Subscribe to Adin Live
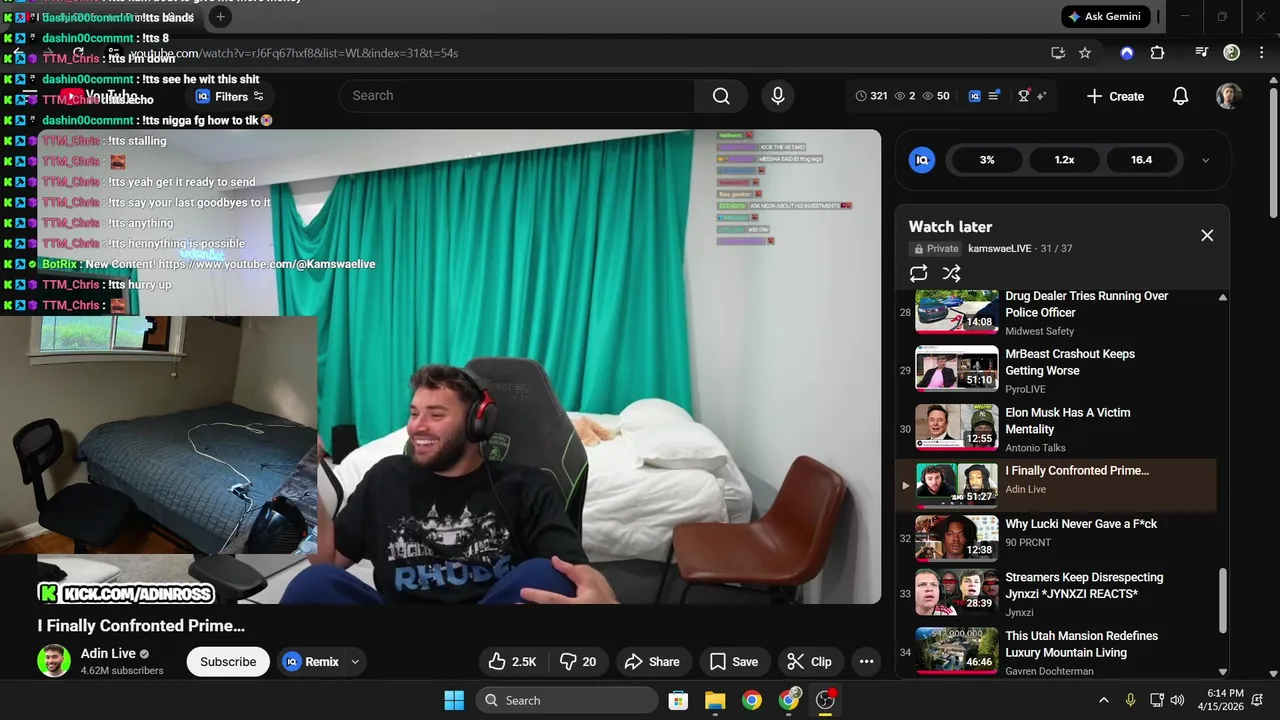 (228, 662)
